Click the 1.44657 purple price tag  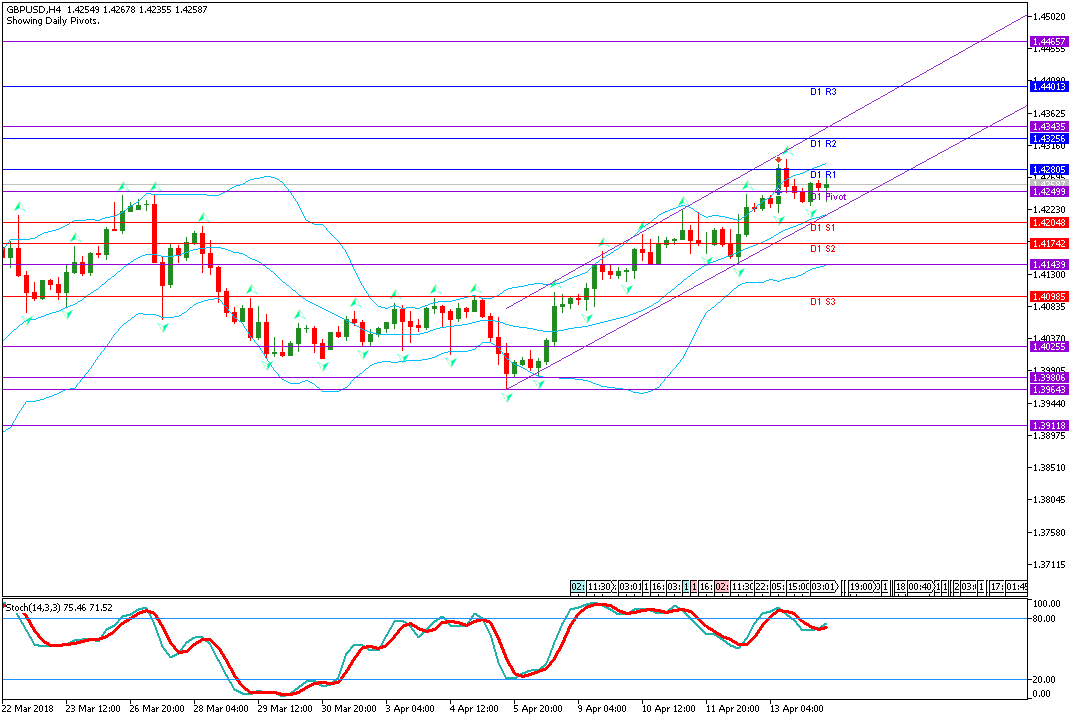(x=1049, y=42)
